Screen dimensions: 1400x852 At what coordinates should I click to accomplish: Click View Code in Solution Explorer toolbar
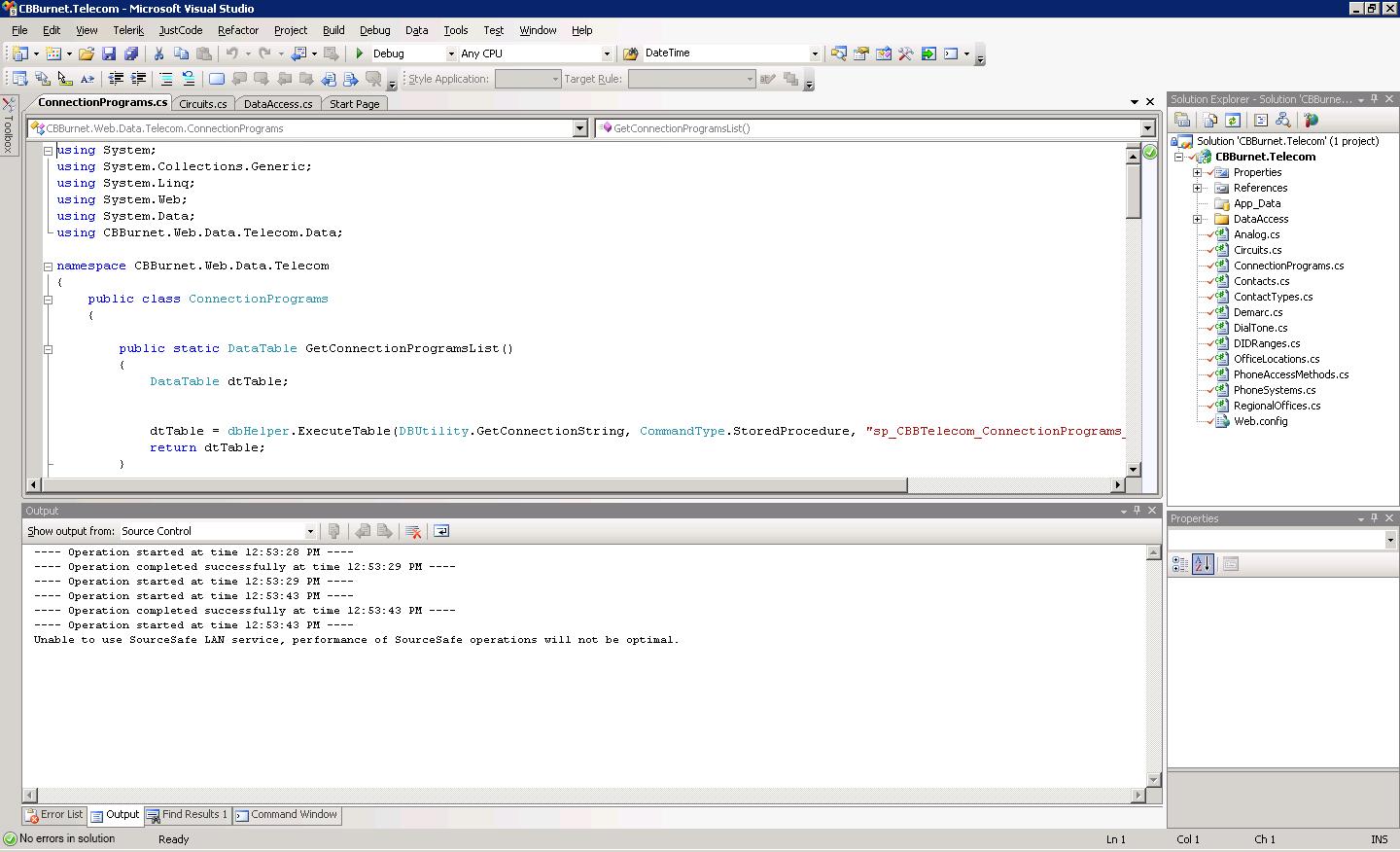point(1261,120)
